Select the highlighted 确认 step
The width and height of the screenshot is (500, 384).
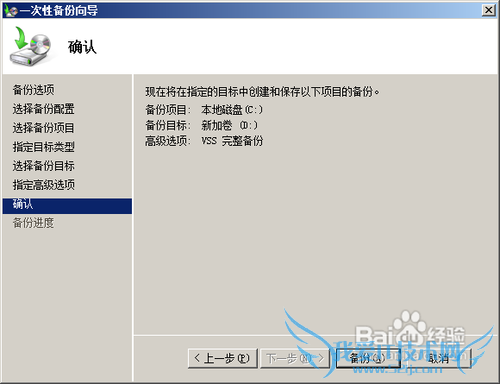[67, 206]
